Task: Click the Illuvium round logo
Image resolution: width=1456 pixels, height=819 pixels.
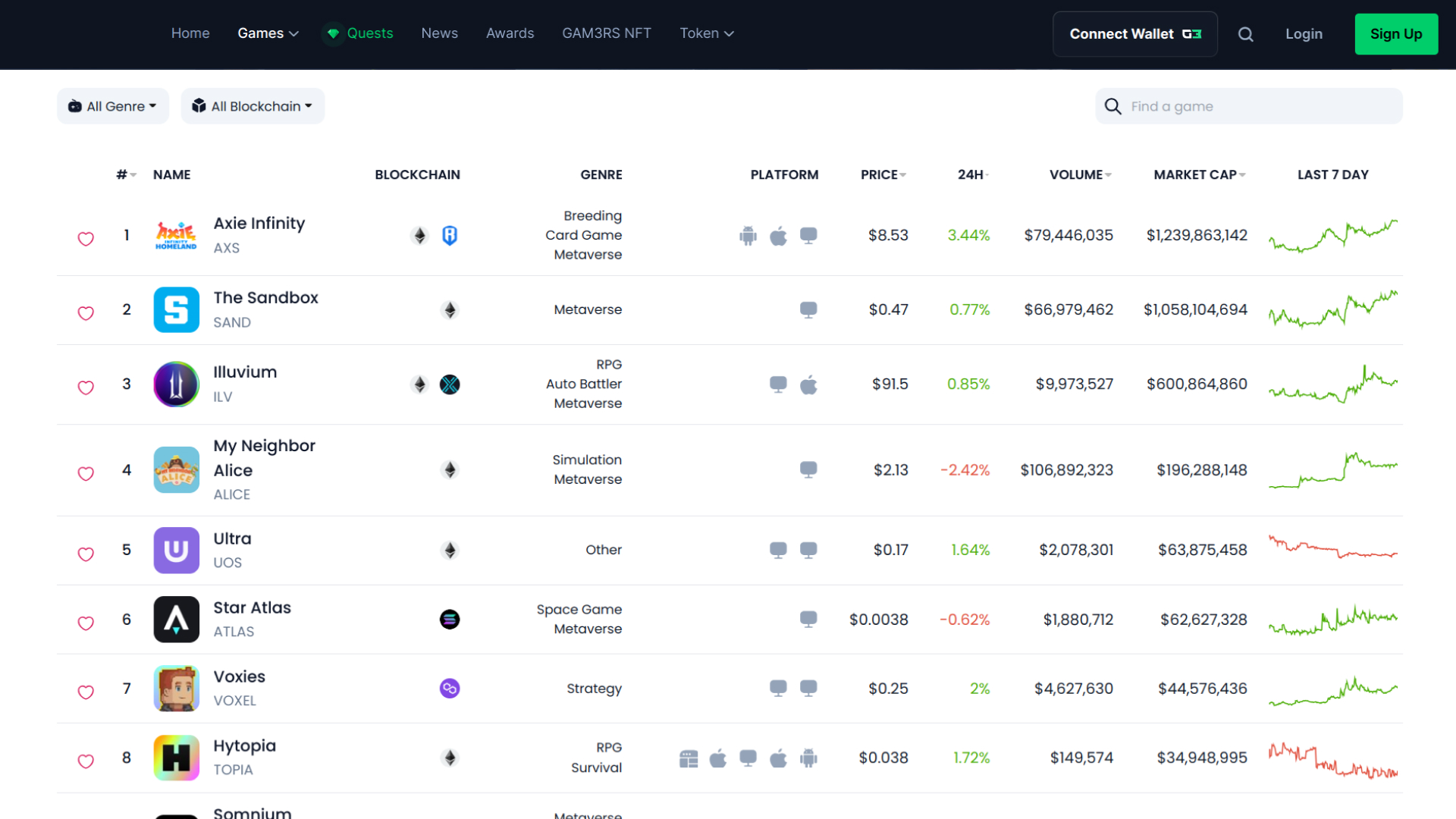Action: click(176, 384)
